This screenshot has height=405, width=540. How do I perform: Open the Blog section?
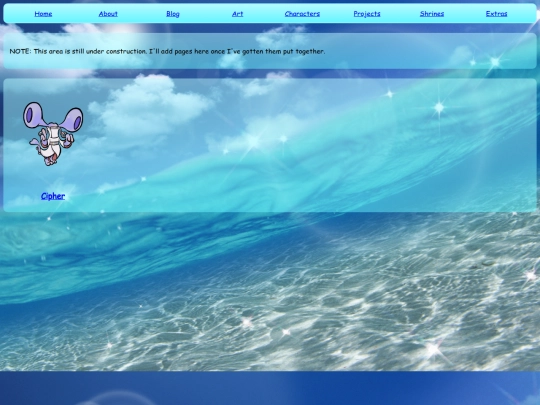click(x=173, y=14)
